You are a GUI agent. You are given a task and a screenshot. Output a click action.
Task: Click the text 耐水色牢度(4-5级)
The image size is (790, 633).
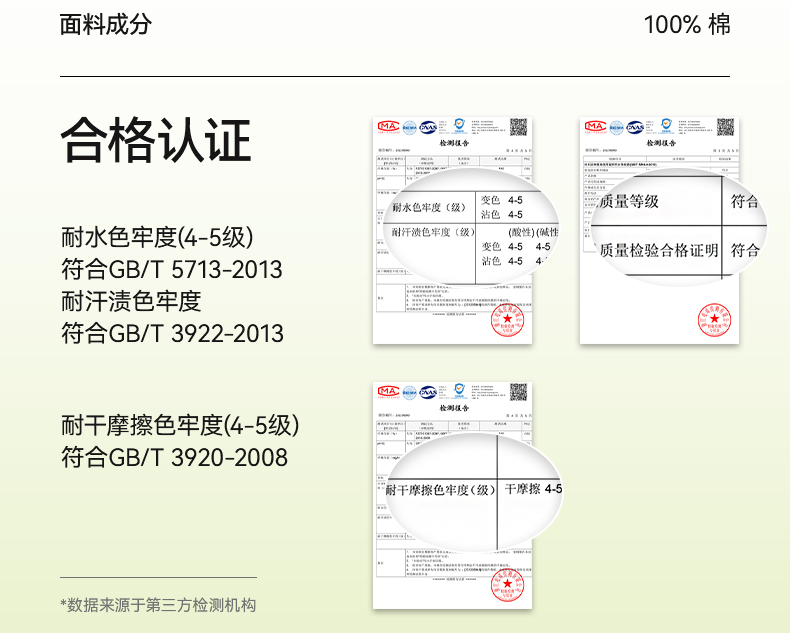[x=157, y=237]
